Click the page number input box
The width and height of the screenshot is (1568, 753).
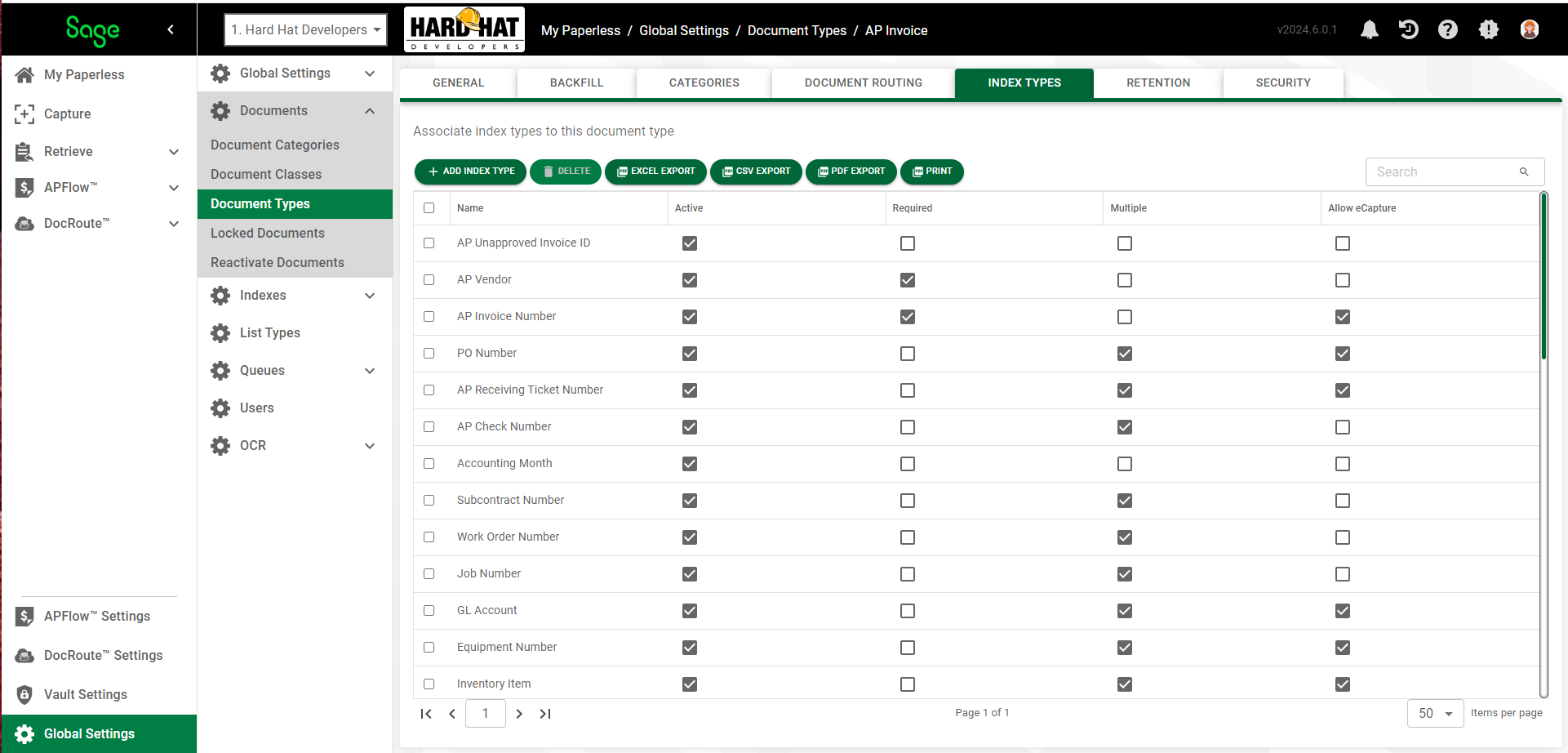[x=486, y=714]
